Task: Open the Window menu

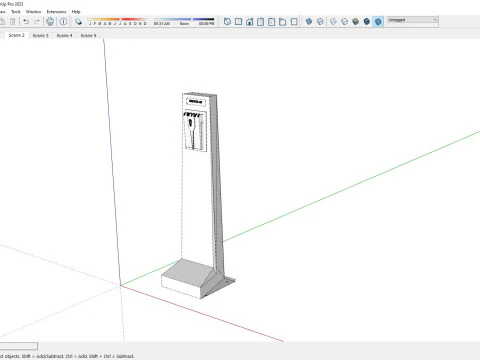Action: click(33, 12)
